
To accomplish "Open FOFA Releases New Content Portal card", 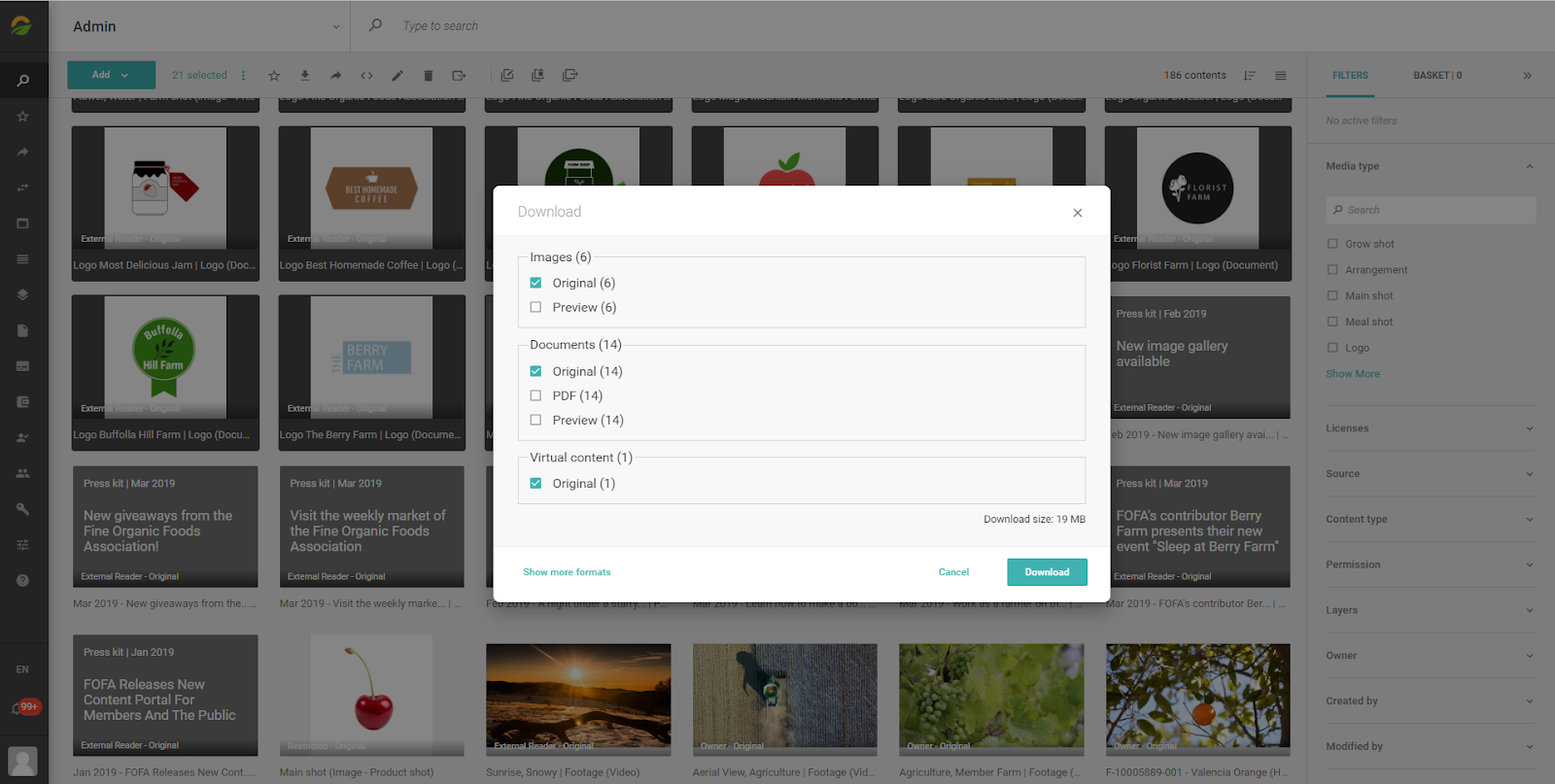I will click(x=165, y=696).
